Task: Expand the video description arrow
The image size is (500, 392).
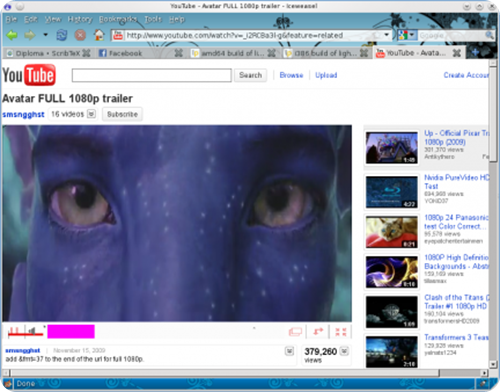Action: [289, 351]
